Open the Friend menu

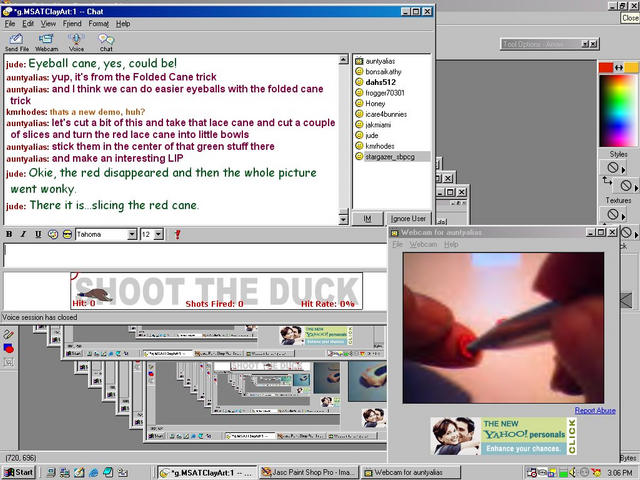(x=72, y=24)
